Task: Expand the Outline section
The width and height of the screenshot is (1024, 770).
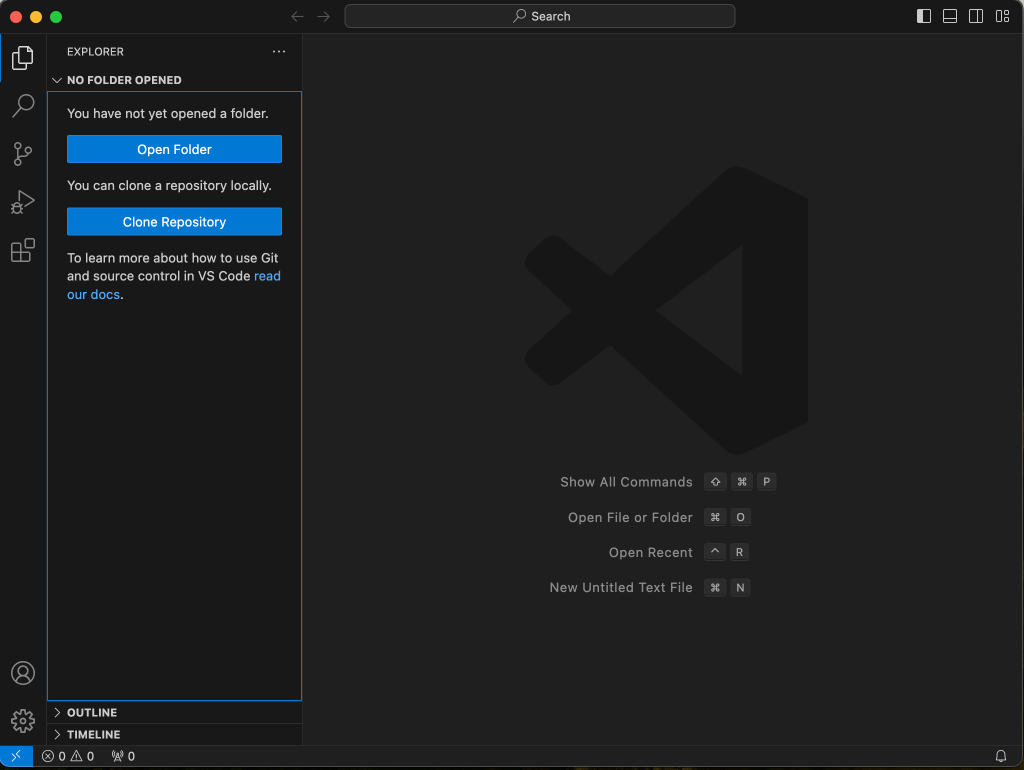Action: [92, 712]
